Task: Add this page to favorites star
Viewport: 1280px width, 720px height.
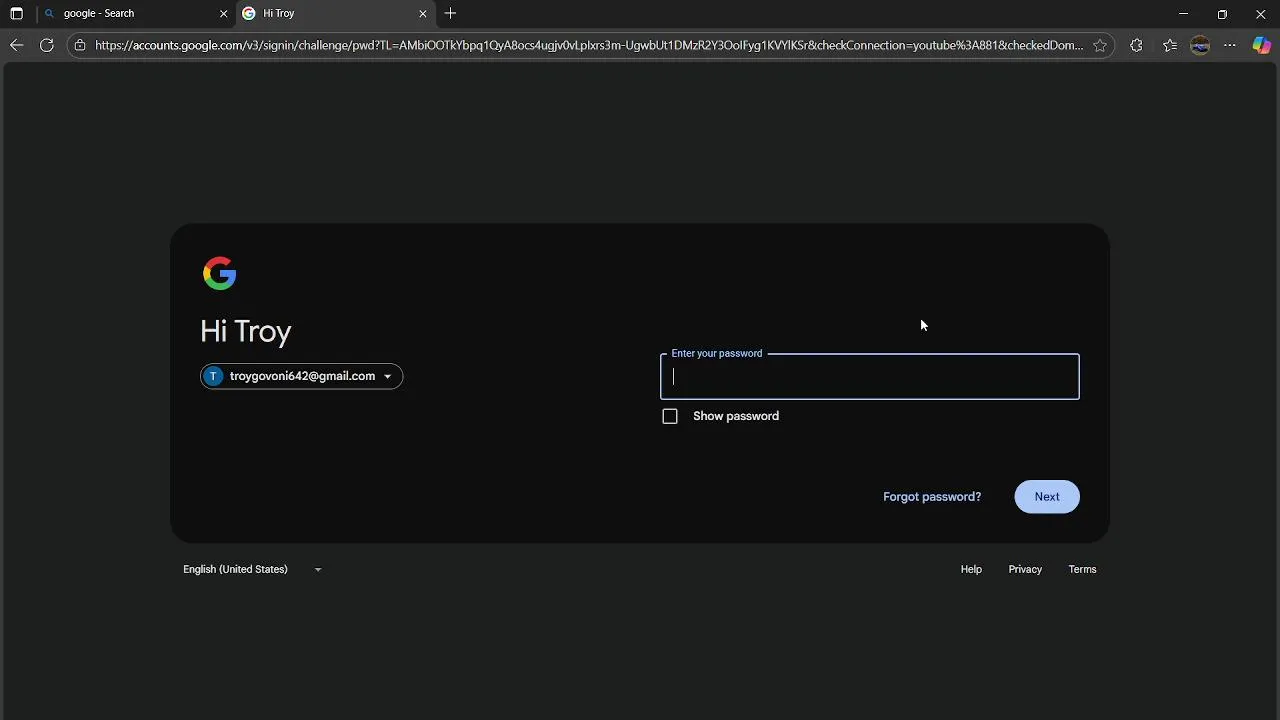Action: point(1100,45)
